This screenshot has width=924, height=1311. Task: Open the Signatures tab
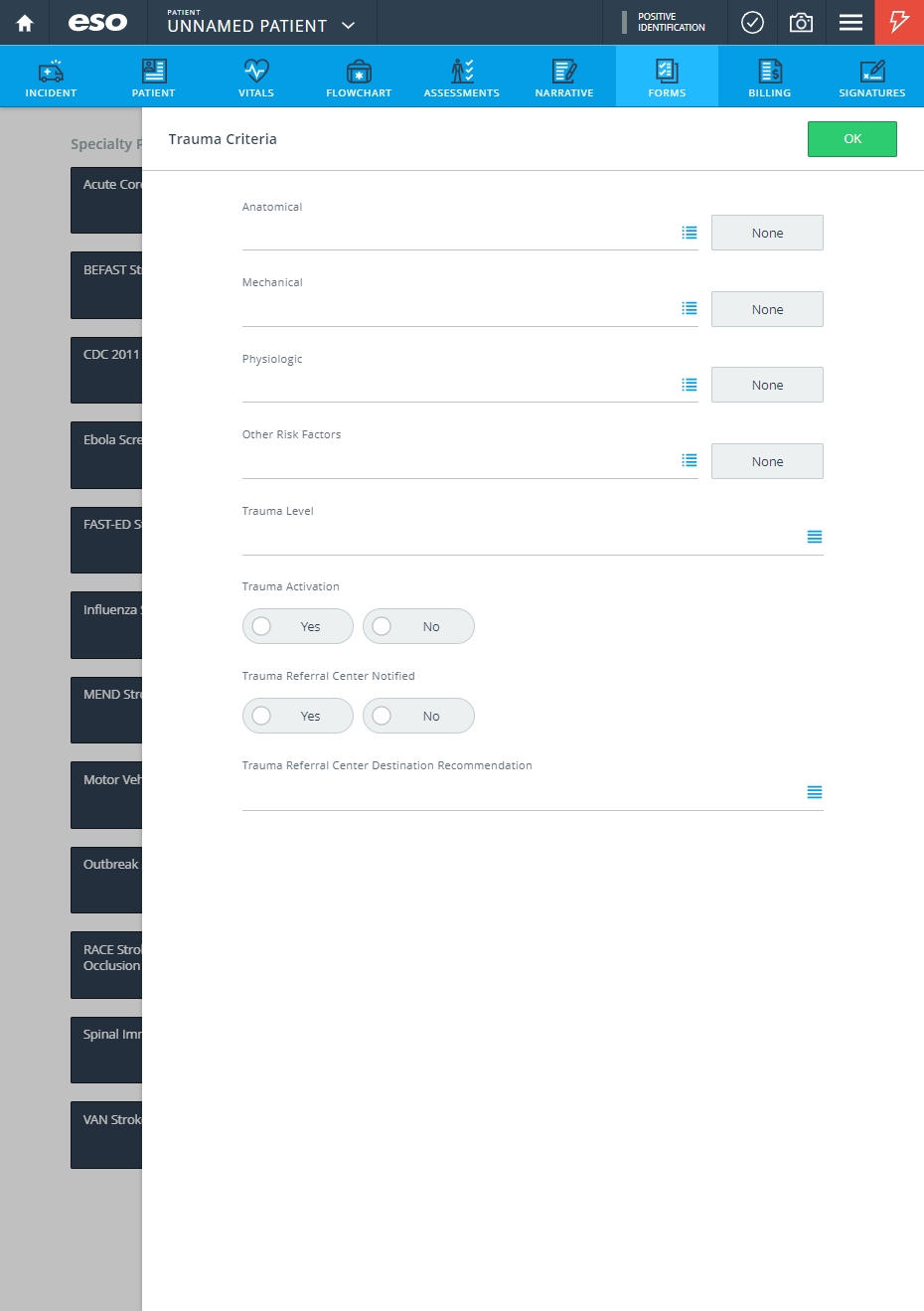pos(872,77)
